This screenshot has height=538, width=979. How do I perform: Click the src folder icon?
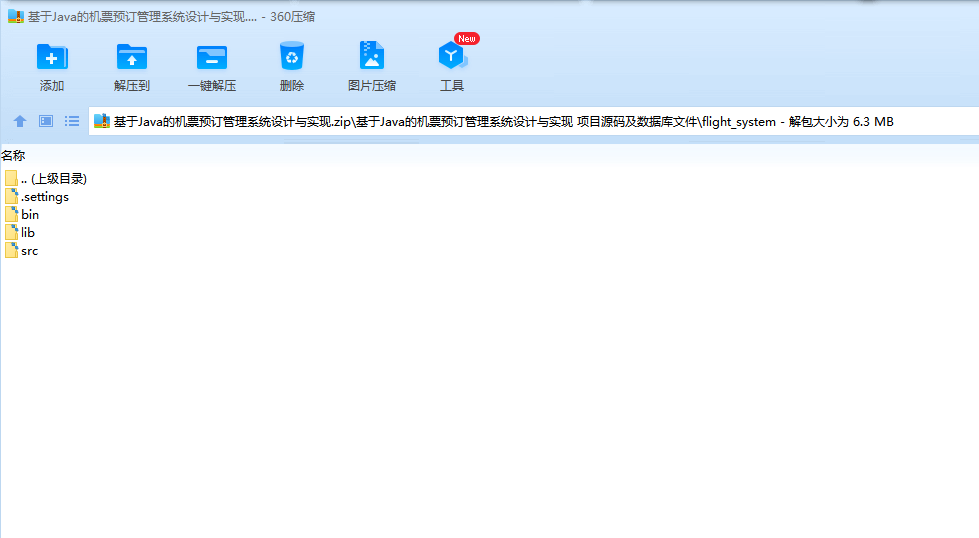[x=11, y=251]
